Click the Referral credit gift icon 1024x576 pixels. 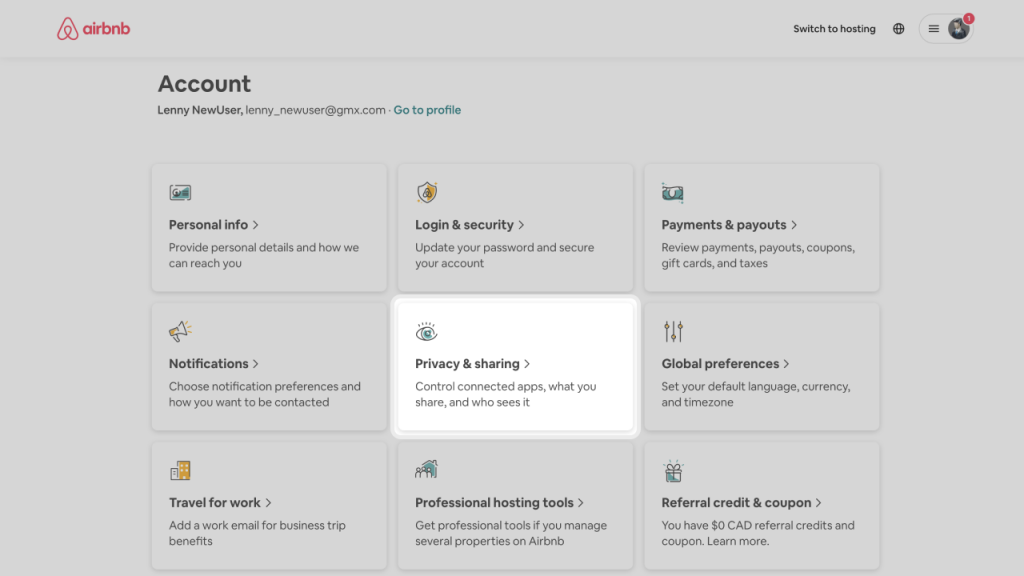tap(673, 471)
